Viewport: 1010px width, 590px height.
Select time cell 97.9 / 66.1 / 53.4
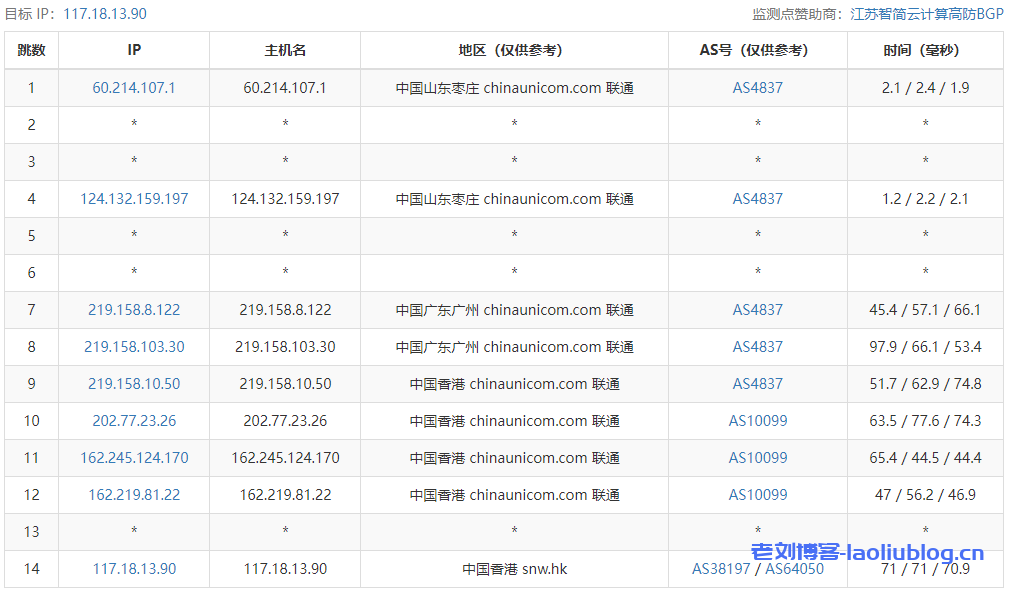(925, 347)
